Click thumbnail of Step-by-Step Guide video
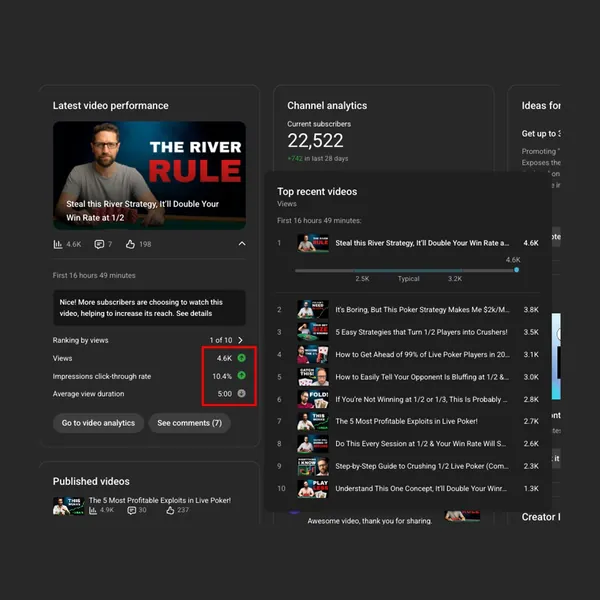Image resolution: width=600 pixels, height=600 pixels. (313, 466)
